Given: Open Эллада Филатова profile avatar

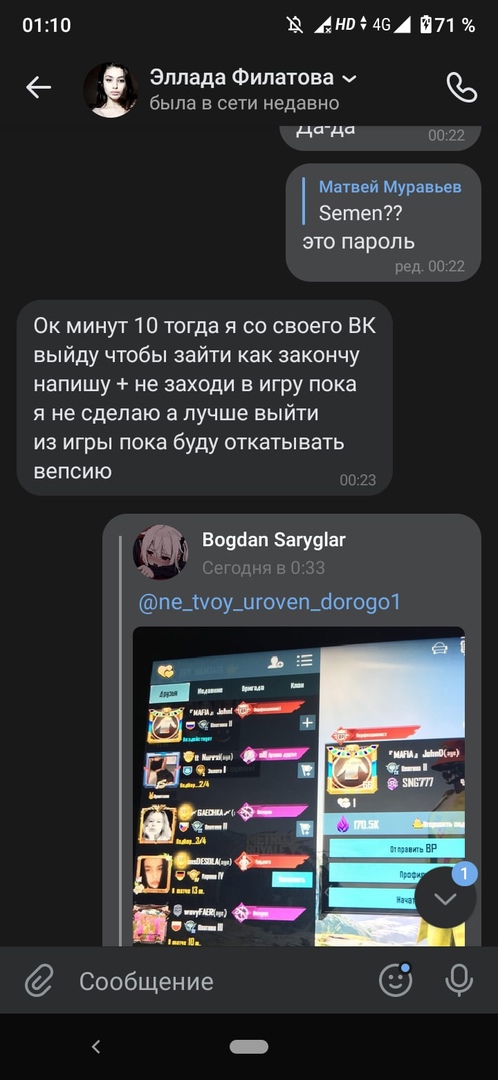Looking at the screenshot, I should 110,90.
